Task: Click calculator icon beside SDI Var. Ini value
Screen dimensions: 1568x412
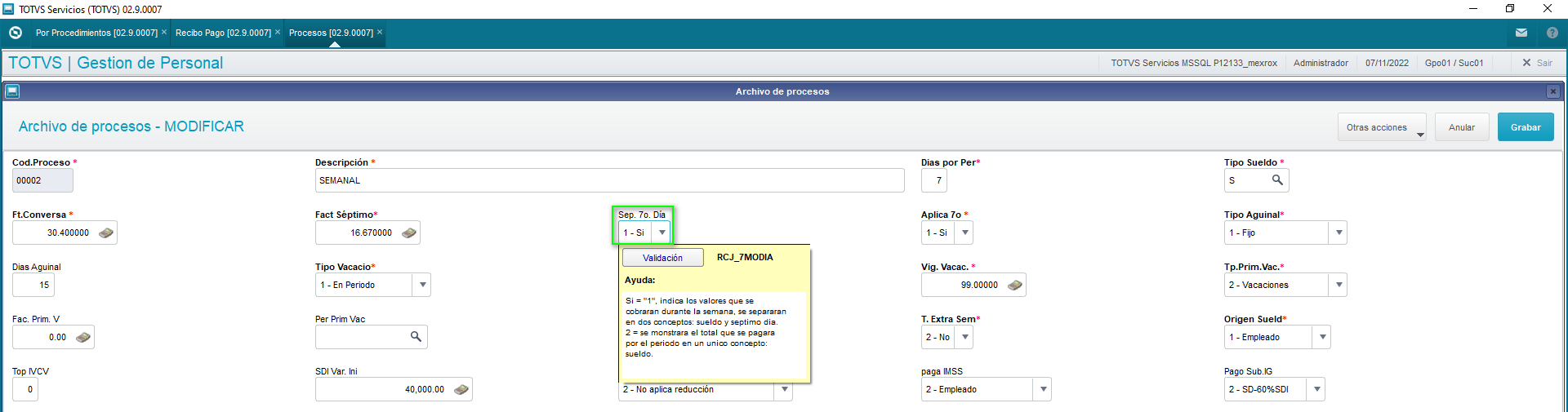Action: click(461, 389)
